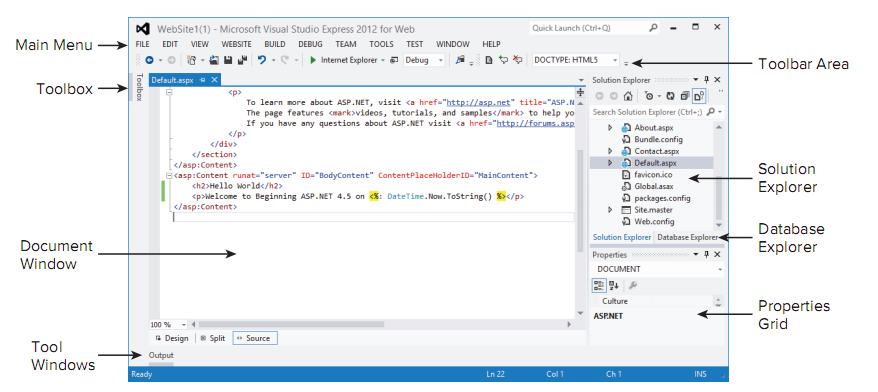Screen dimensions: 878x392
Task: Click the Home icon in Solution Explorer
Action: click(x=628, y=96)
